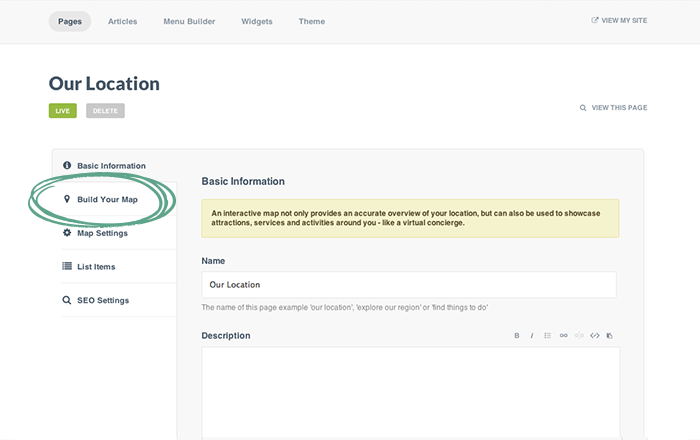Click the unlink icon in Description toolbar
Image resolution: width=700 pixels, height=440 pixels.
point(579,336)
